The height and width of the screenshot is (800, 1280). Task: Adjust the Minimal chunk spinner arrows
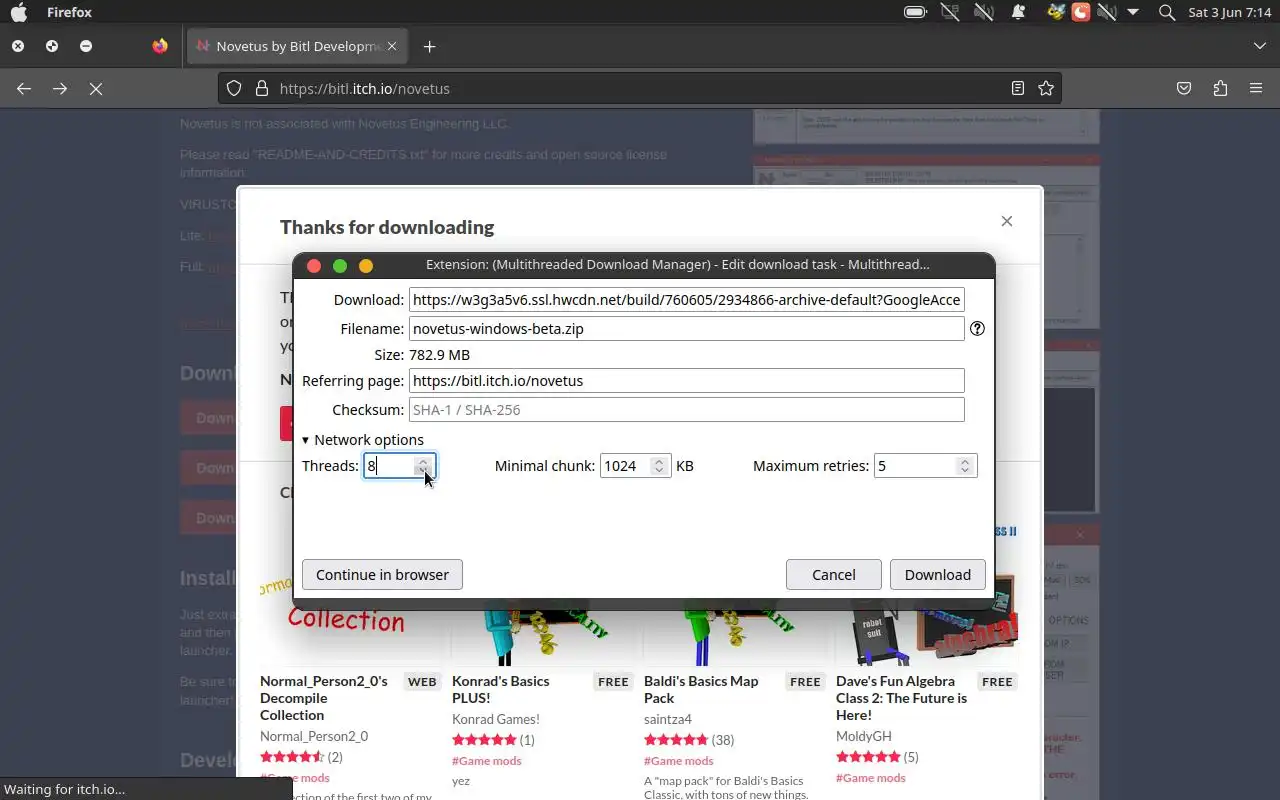coord(659,466)
